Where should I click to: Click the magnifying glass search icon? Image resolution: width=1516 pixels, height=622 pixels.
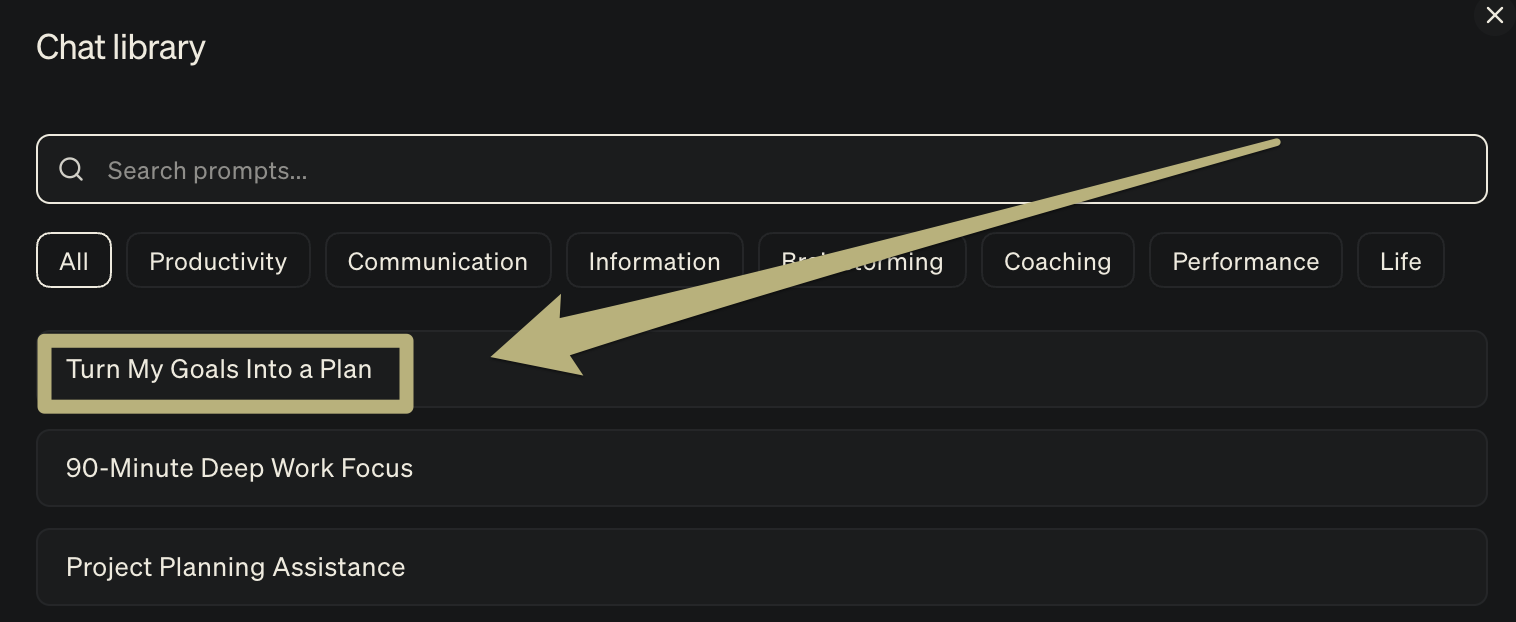(71, 170)
